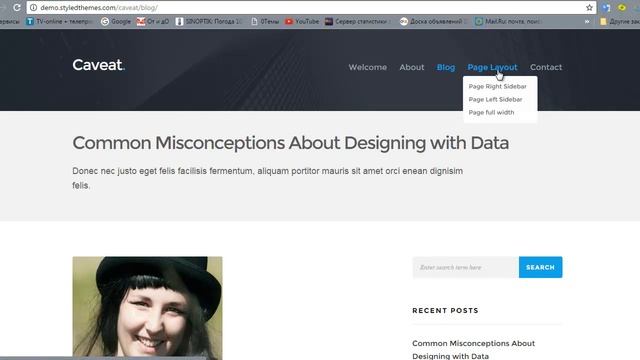Open the Доска объявлений bookmark
Viewport: 640px width, 360px height.
[432, 21]
